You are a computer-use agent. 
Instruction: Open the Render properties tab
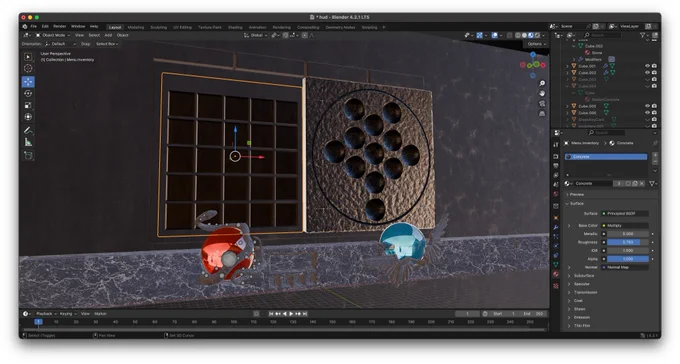pyautogui.click(x=556, y=156)
